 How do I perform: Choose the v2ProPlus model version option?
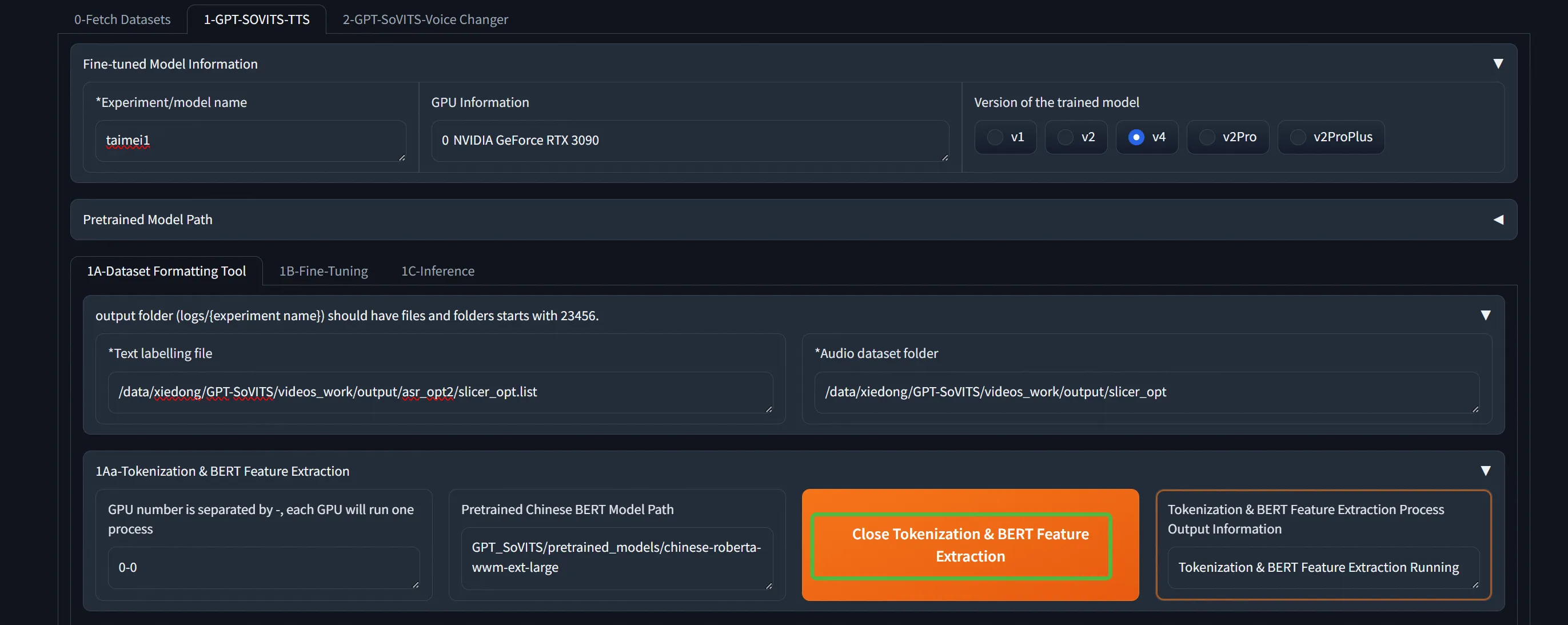(1298, 137)
